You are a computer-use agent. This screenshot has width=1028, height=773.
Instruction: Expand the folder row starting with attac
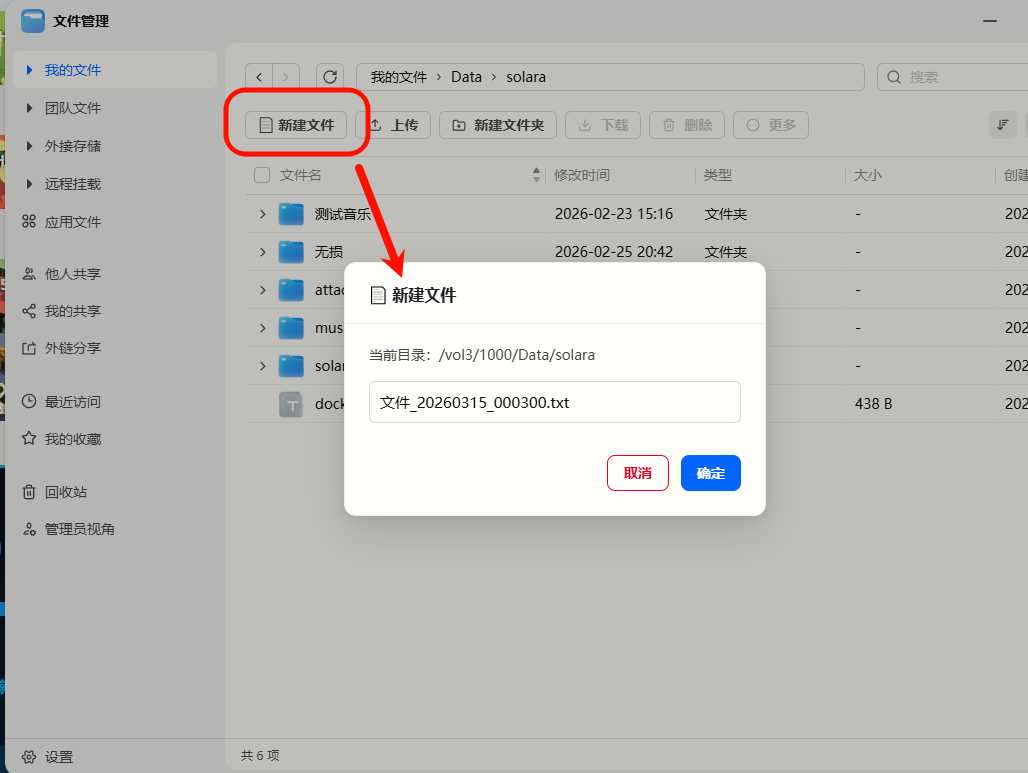[x=262, y=290]
